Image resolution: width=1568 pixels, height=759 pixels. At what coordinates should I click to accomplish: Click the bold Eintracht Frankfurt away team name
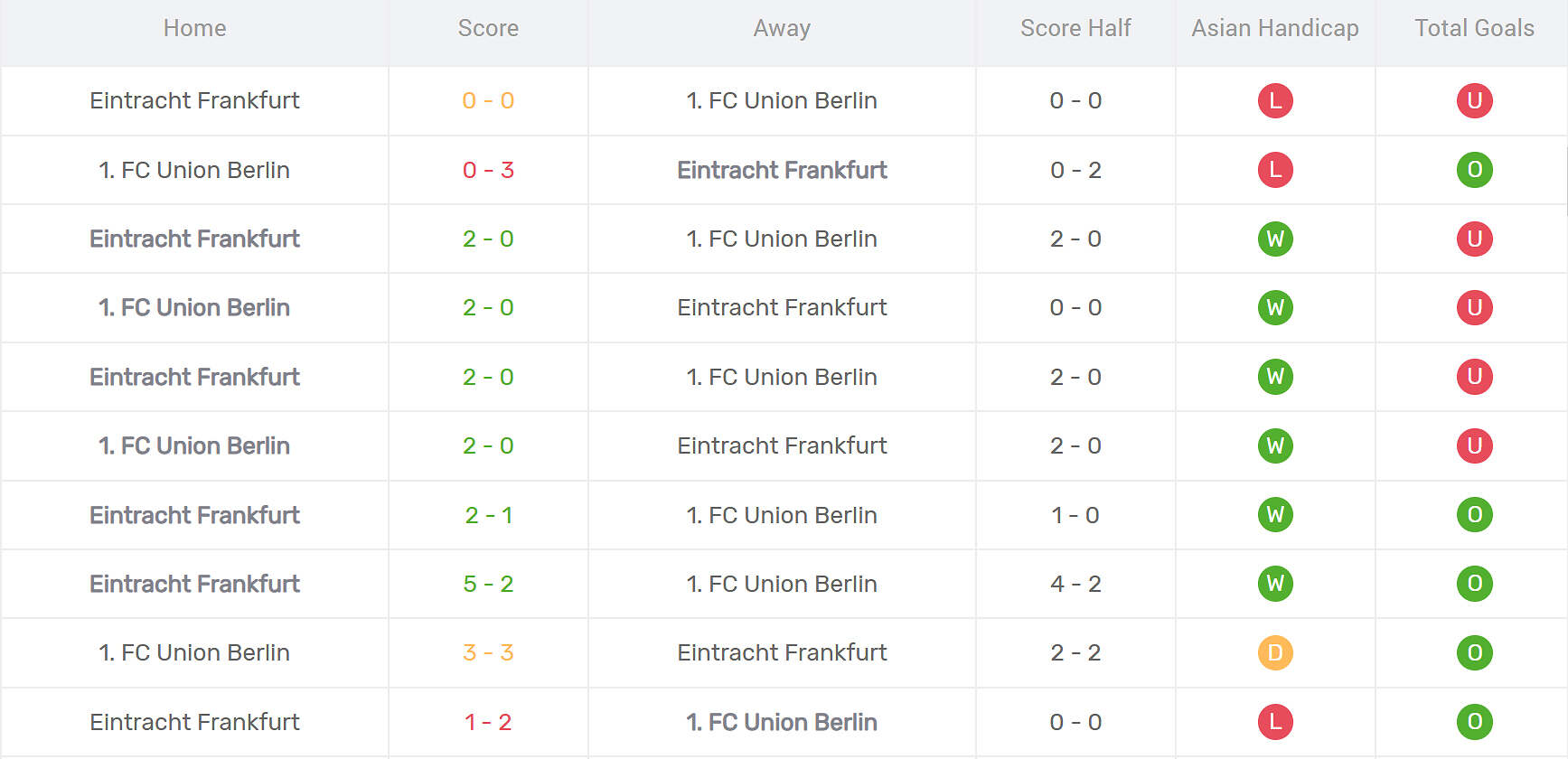[x=782, y=170]
